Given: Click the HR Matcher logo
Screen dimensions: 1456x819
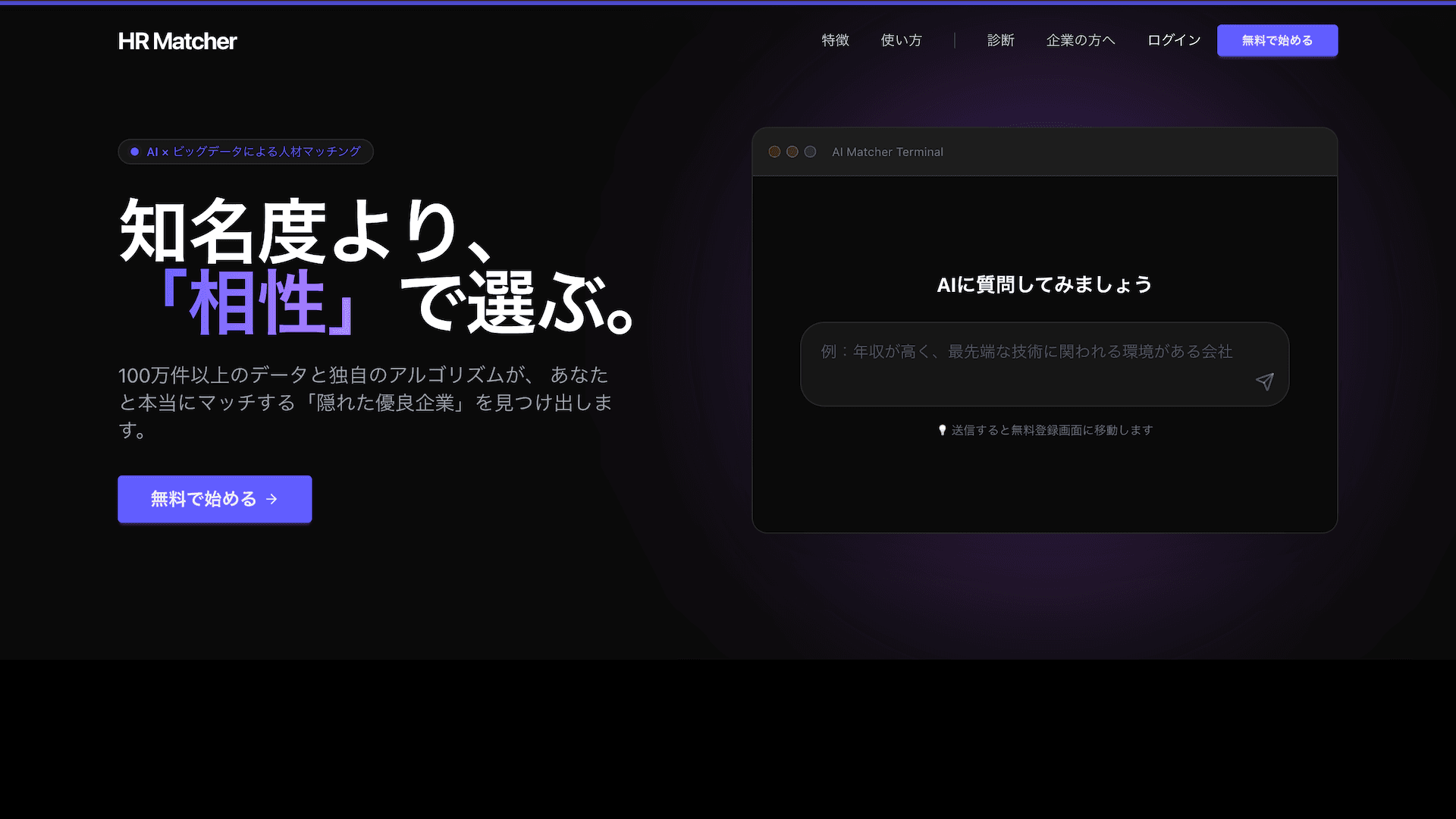Looking at the screenshot, I should coord(177,41).
